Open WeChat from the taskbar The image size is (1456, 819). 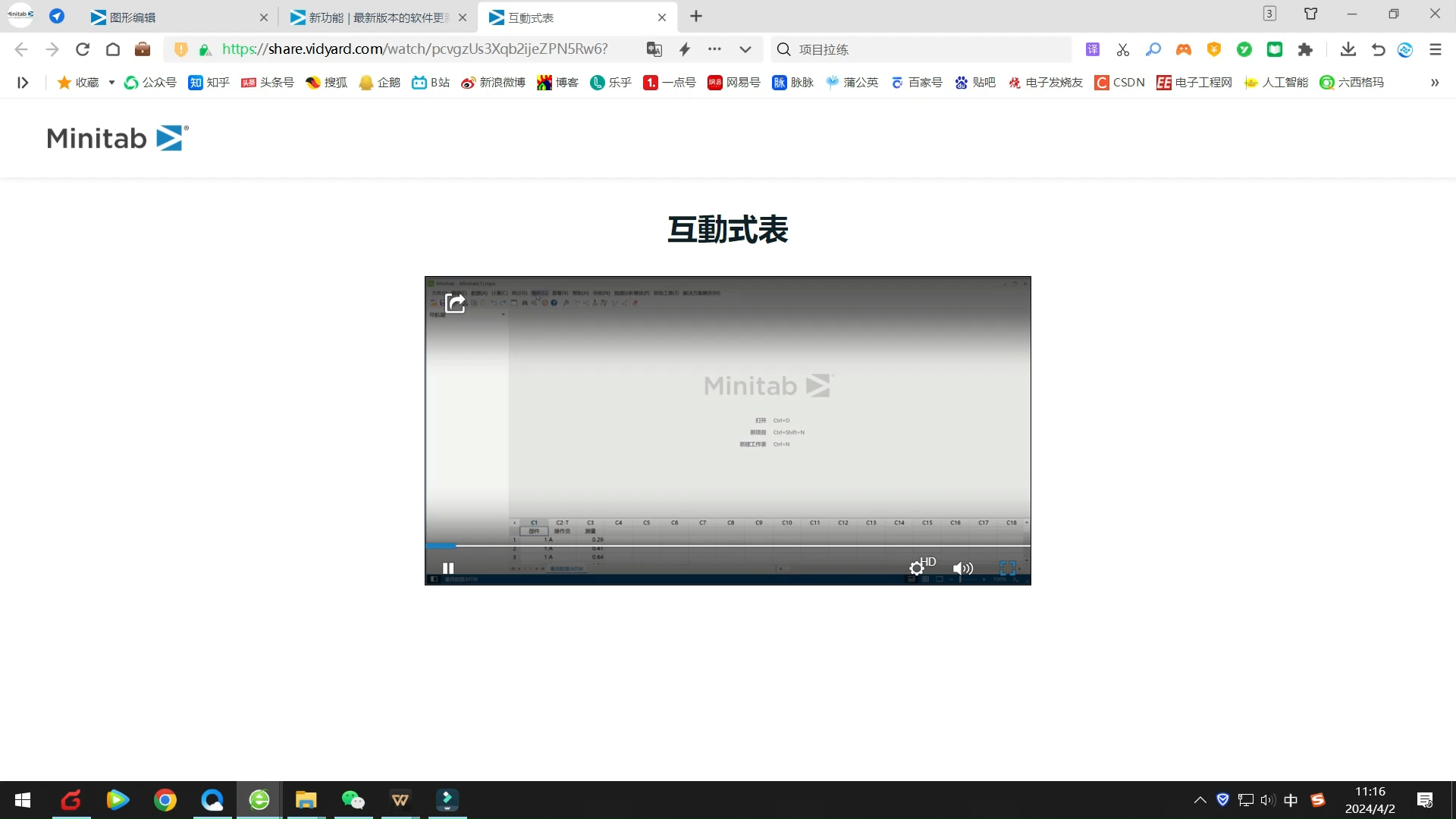point(353,800)
